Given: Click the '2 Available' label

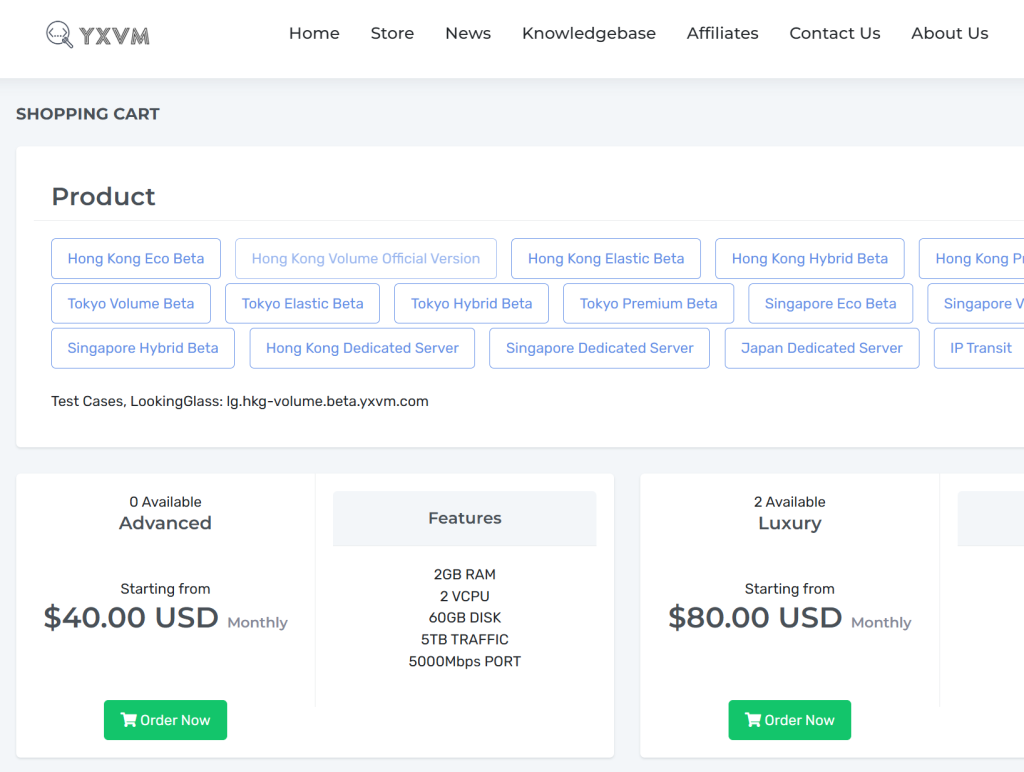Looking at the screenshot, I should pyautogui.click(x=790, y=502).
